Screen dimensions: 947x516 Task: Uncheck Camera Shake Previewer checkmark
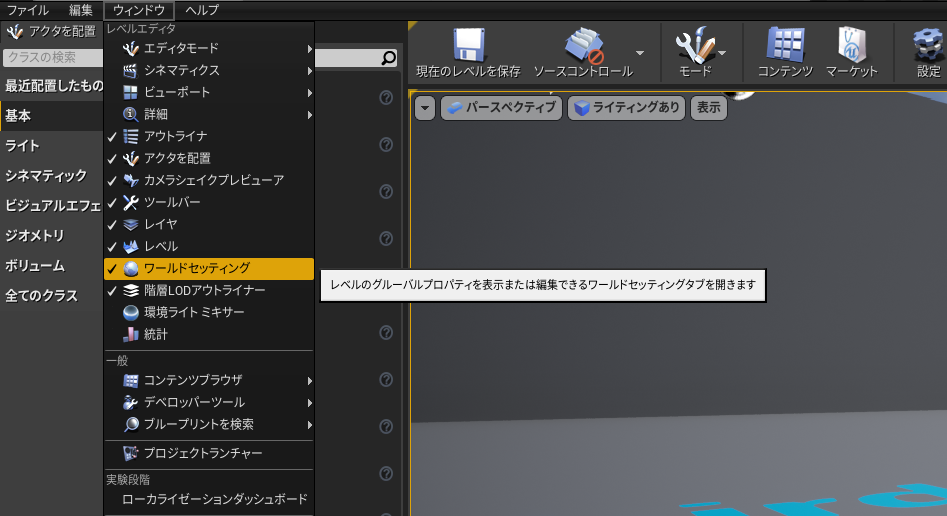(x=112, y=181)
